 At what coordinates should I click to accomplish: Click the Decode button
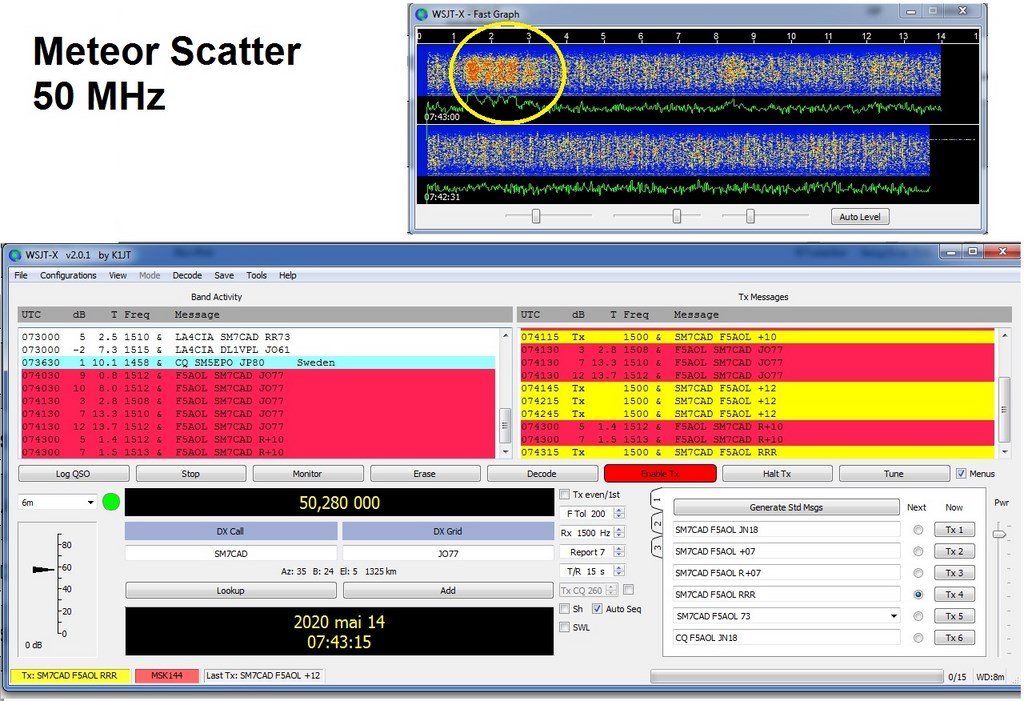tap(542, 474)
